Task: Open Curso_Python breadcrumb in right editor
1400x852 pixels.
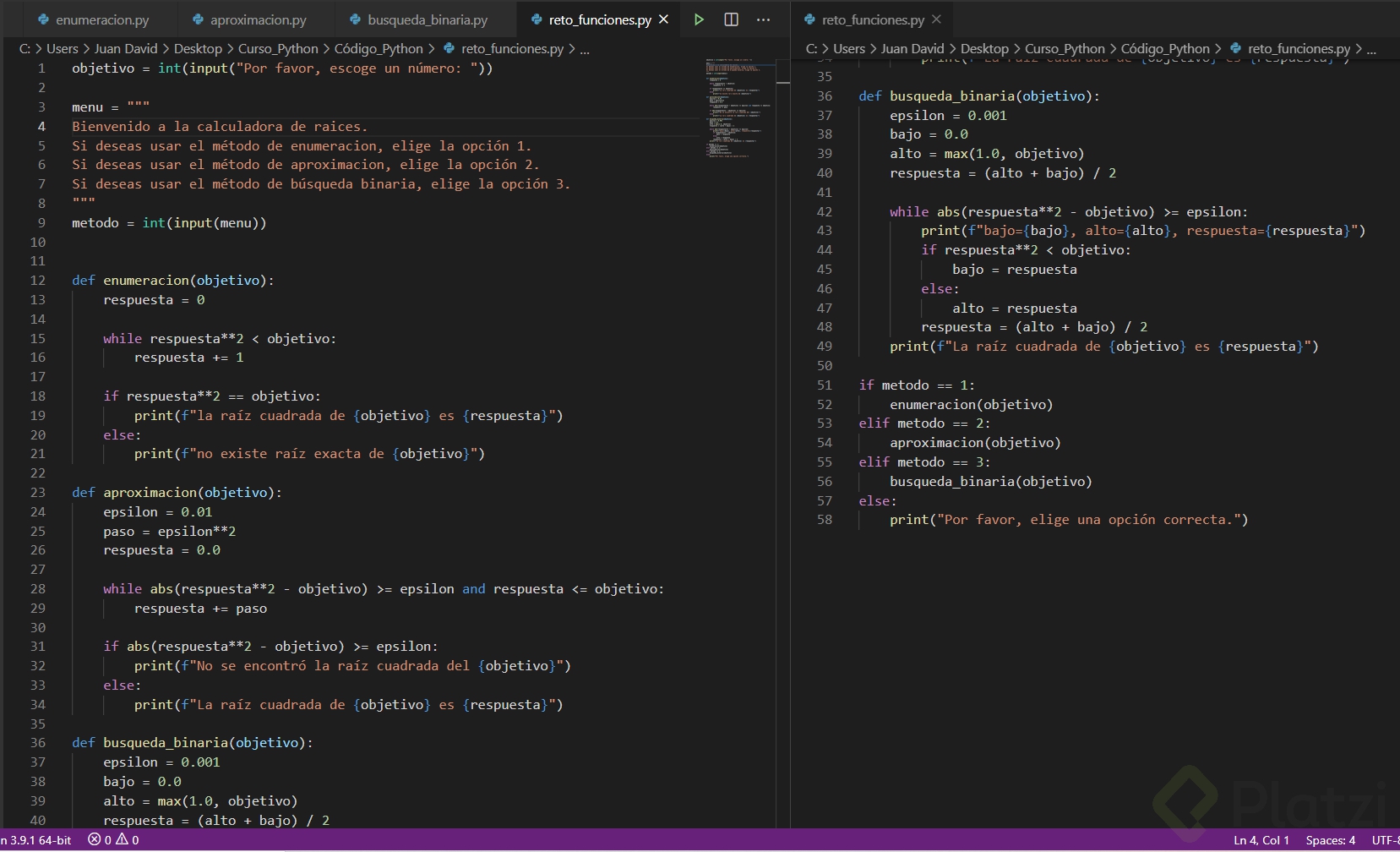Action: (1065, 49)
